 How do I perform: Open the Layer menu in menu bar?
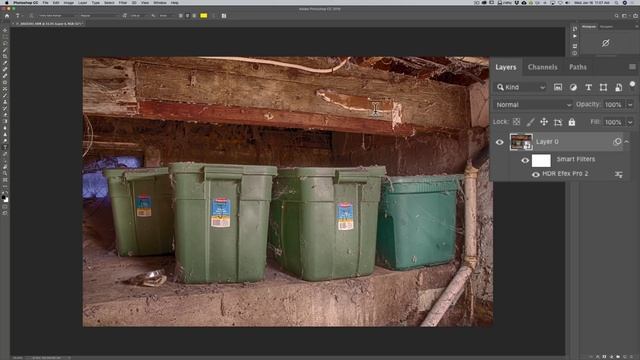[82, 2]
